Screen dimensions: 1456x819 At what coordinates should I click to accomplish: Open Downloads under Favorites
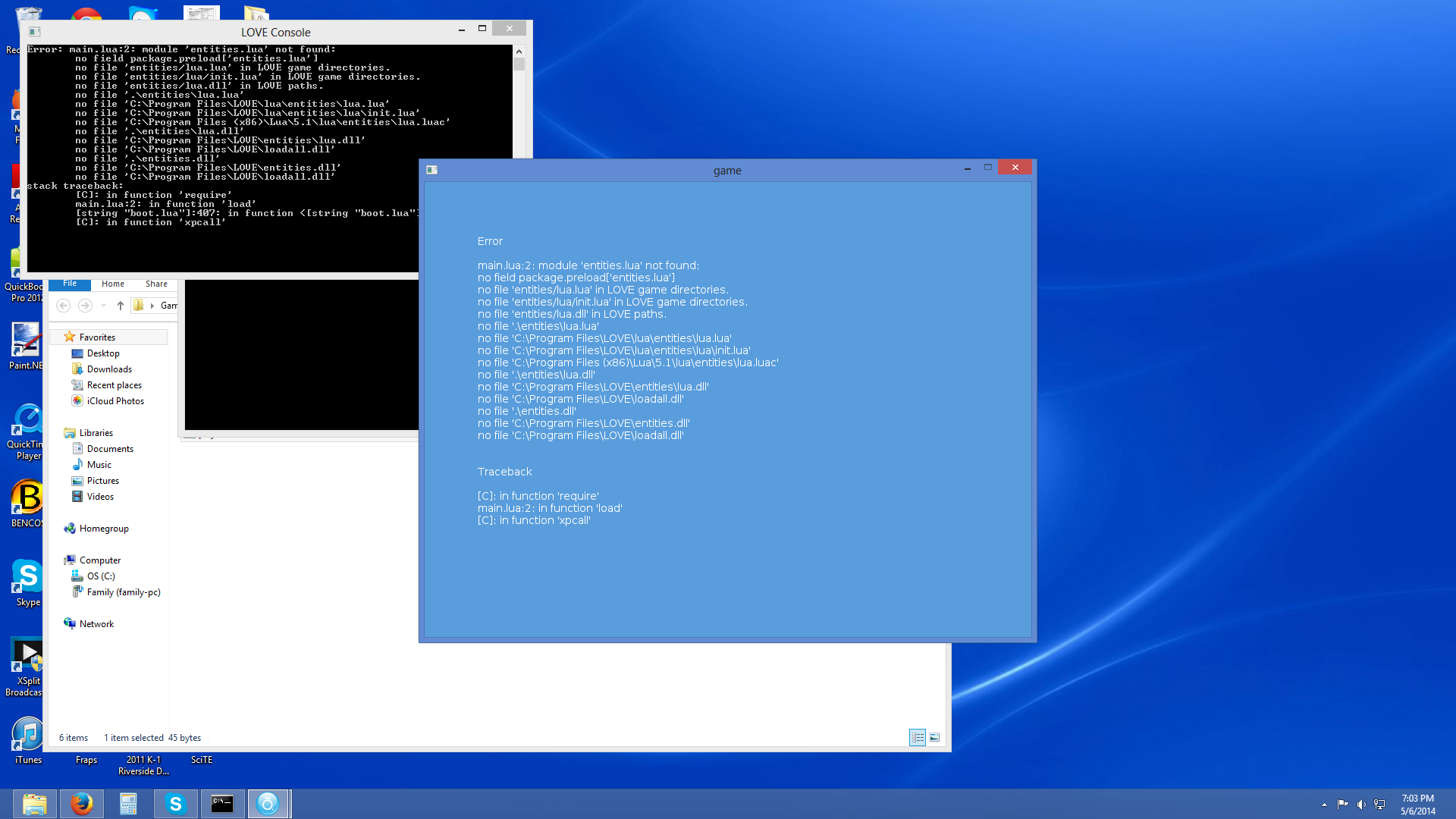coord(109,369)
